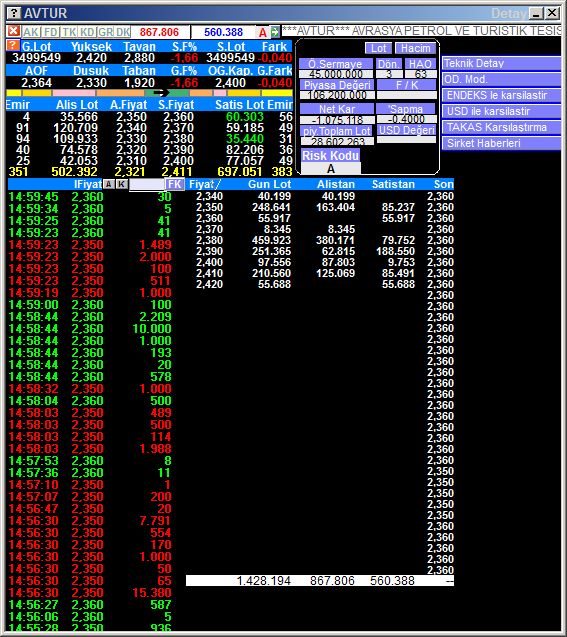Select best ask price 2,360 in S.Fiyat
The width and height of the screenshot is (567, 637).
[178, 117]
